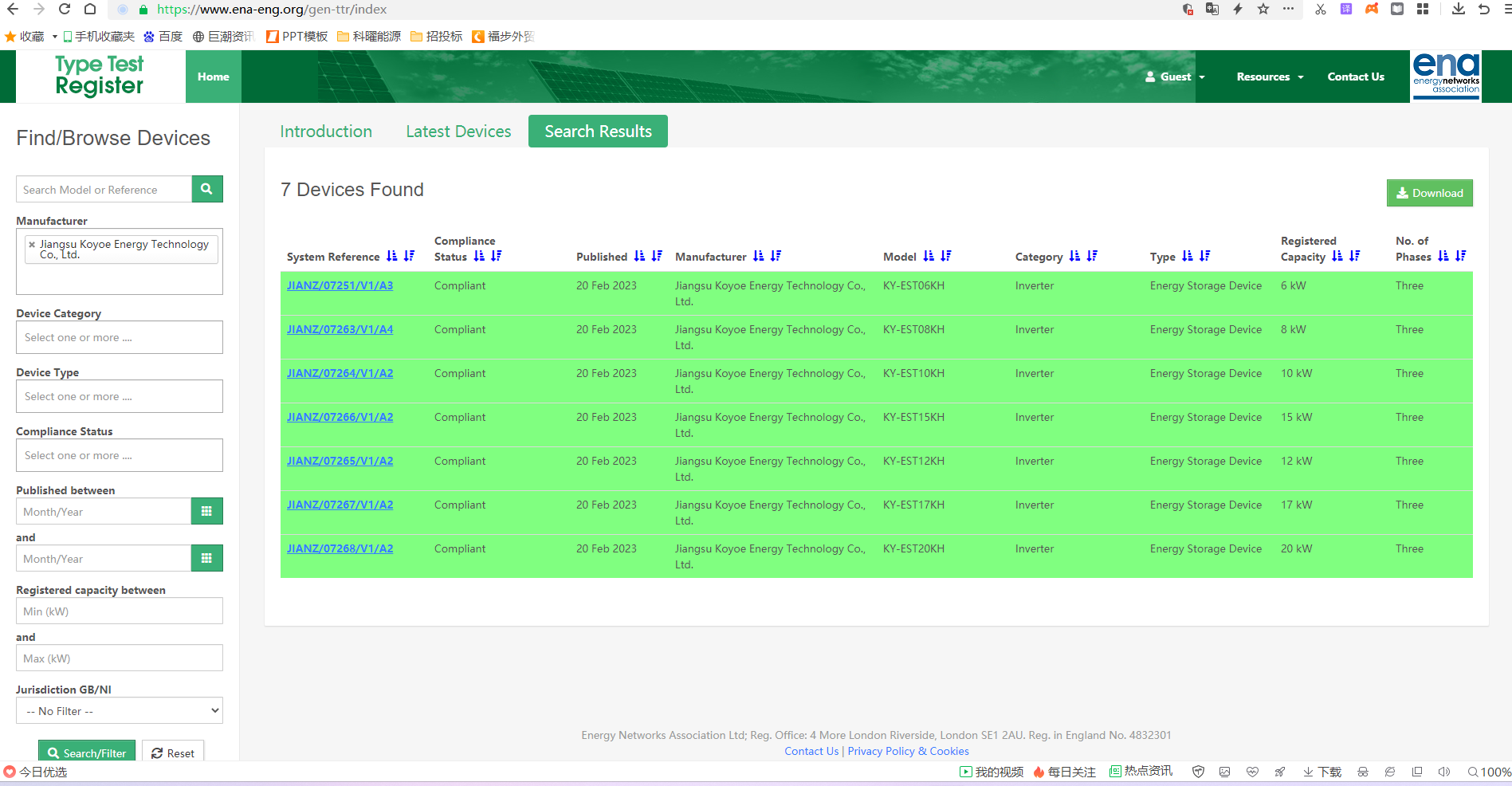1512x786 pixels.
Task: Sort Manufacturer column descending
Action: pyautogui.click(x=776, y=256)
